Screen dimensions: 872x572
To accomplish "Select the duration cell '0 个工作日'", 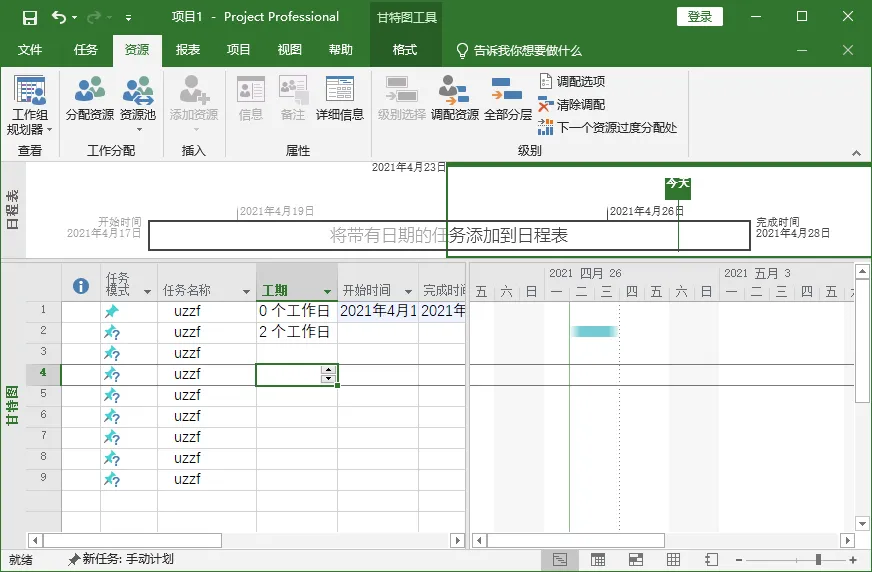I will click(x=296, y=311).
